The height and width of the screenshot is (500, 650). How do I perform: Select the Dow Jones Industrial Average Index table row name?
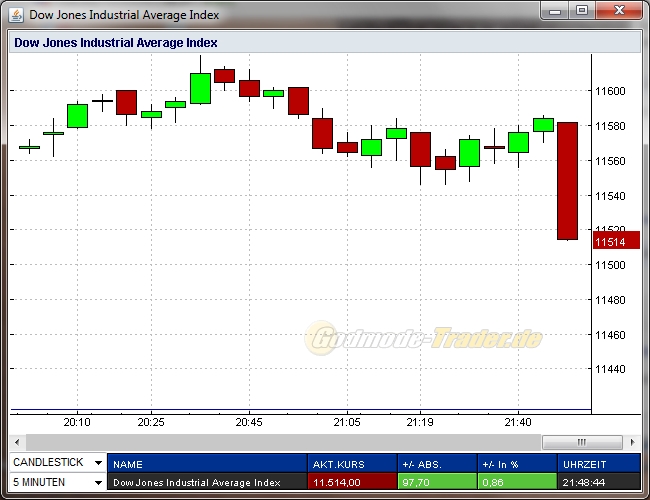[x=207, y=482]
